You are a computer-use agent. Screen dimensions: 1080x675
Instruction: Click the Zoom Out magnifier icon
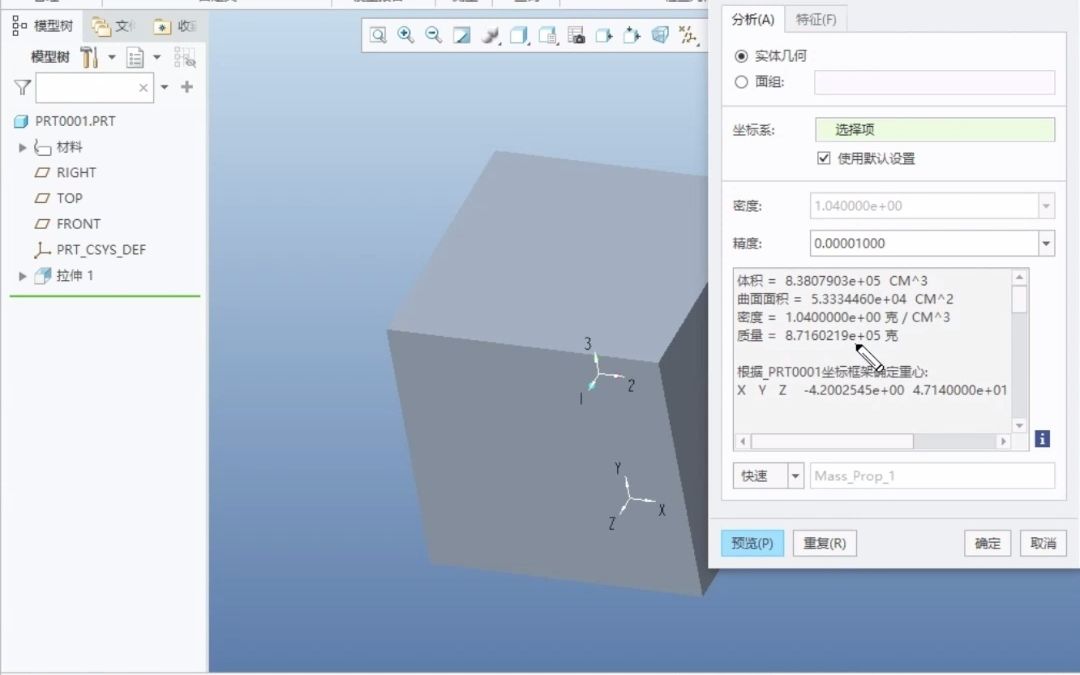pos(434,36)
